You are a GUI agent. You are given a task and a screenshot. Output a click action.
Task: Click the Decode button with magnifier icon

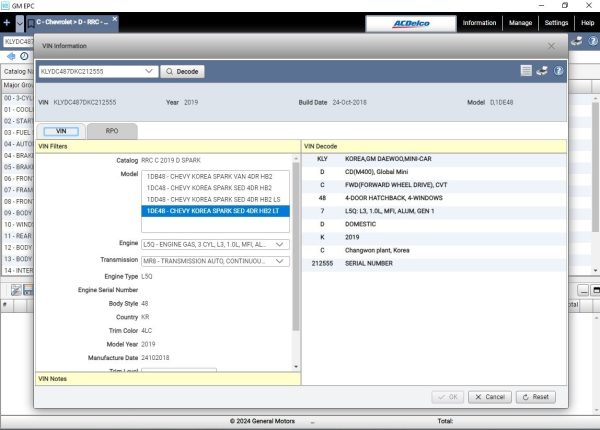click(181, 72)
